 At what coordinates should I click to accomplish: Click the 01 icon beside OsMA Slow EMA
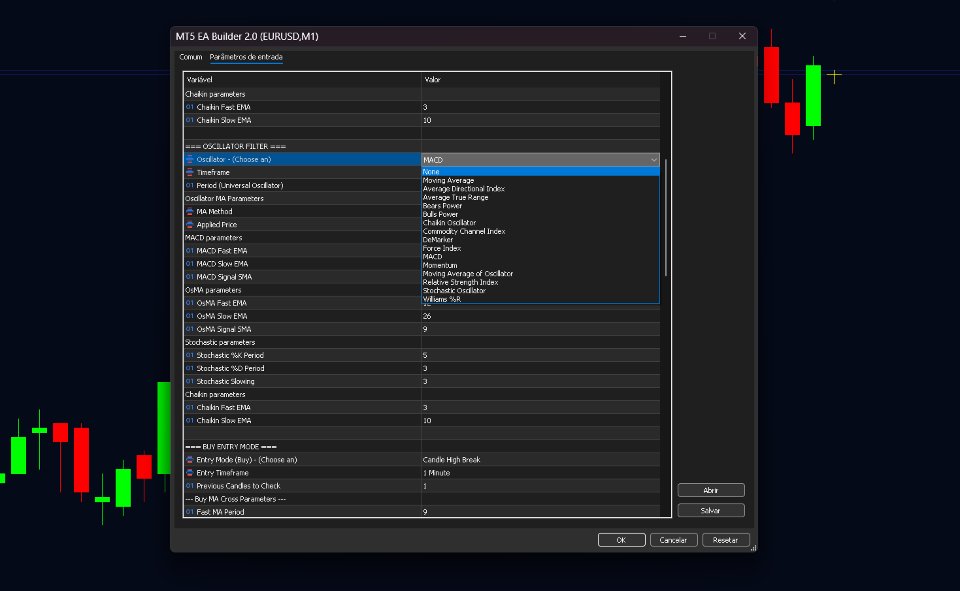point(190,316)
